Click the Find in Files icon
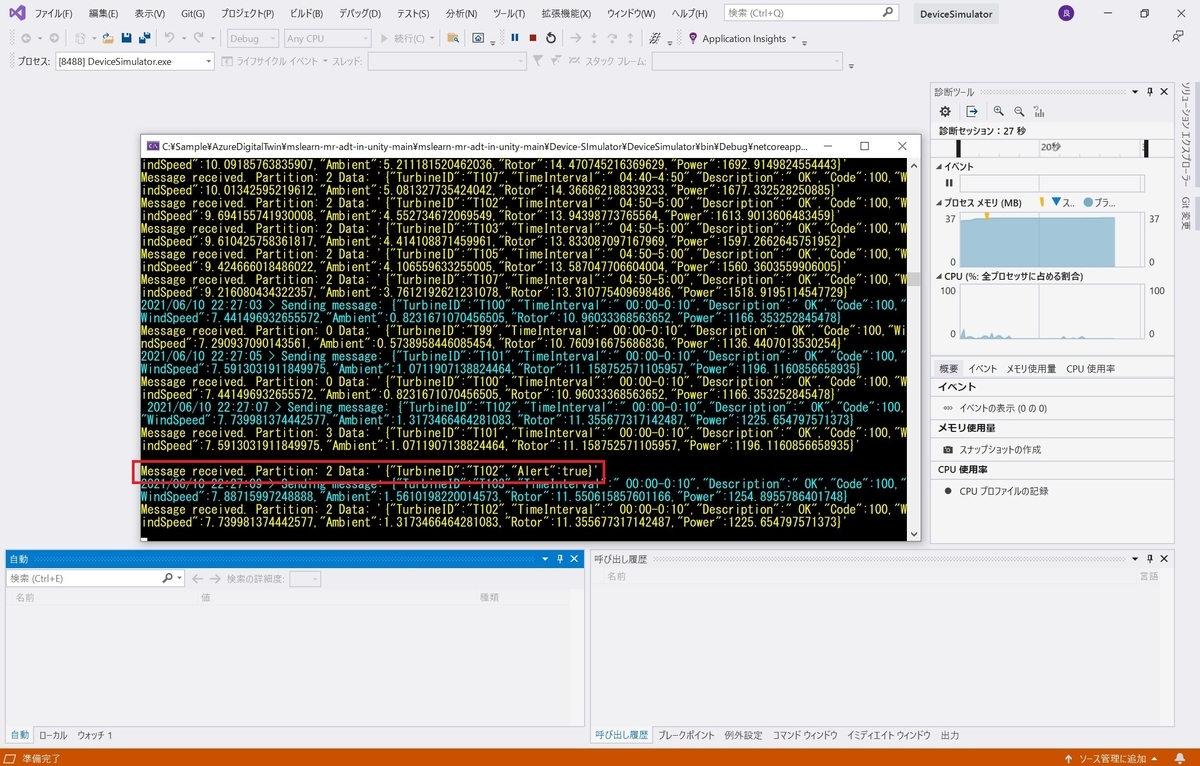 (x=453, y=38)
